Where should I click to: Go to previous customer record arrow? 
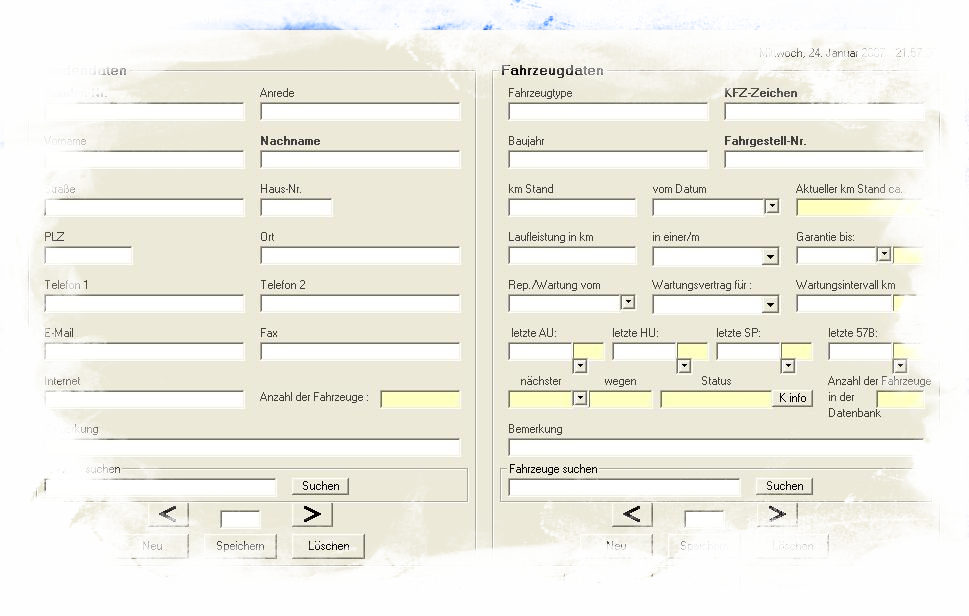[168, 514]
